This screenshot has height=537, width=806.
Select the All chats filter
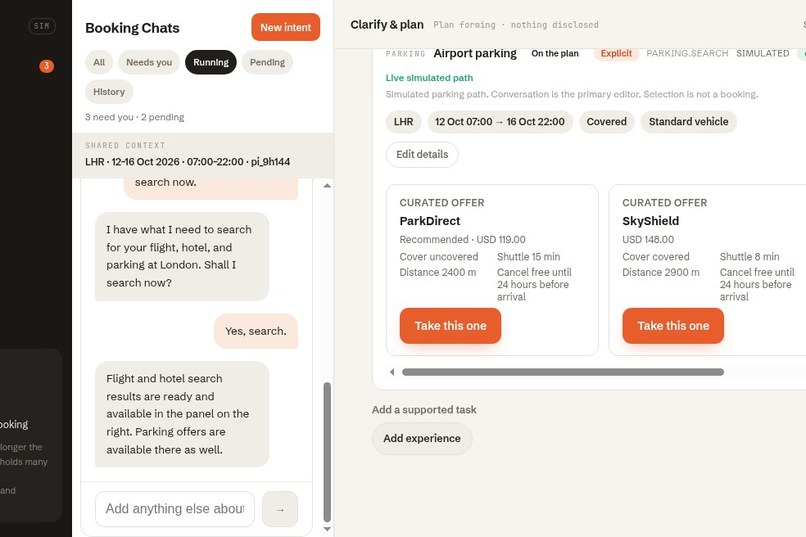point(99,62)
